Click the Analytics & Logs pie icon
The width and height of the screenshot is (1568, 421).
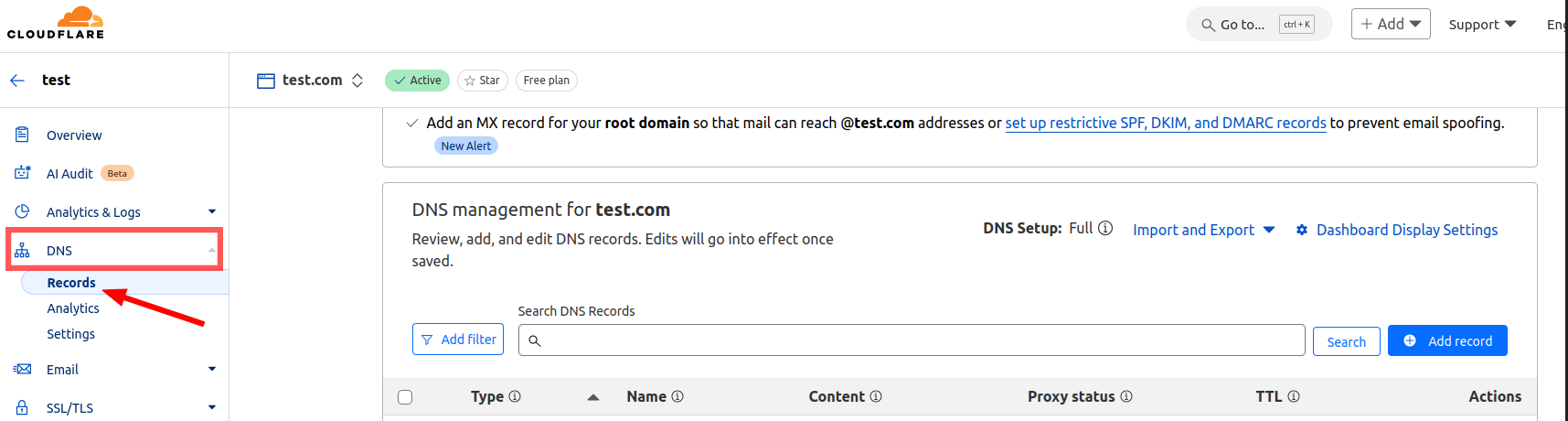(x=22, y=211)
